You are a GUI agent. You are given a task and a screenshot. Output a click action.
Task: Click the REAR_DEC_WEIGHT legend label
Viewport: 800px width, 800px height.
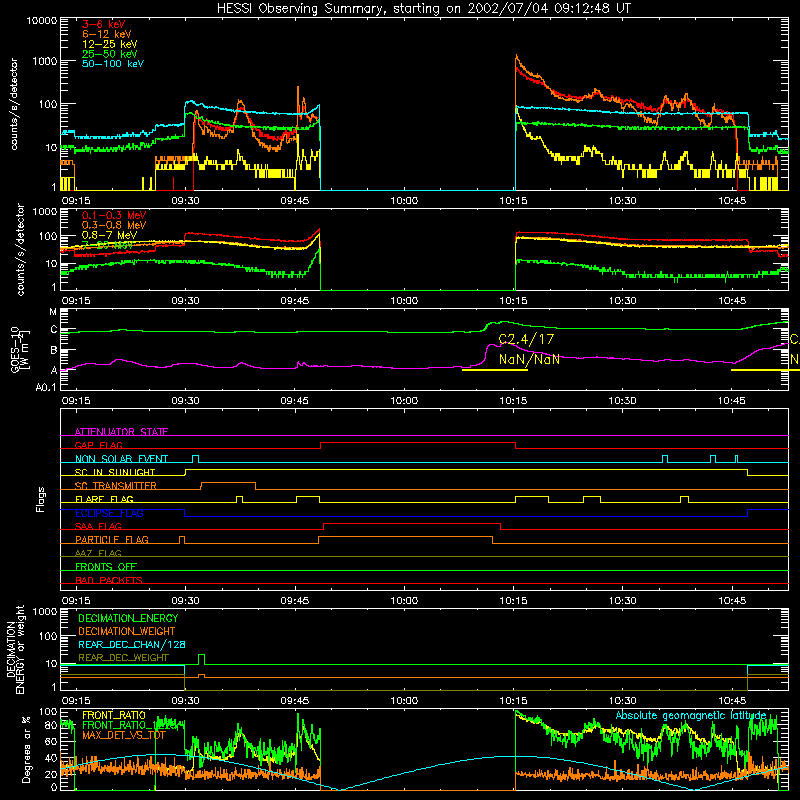(123, 658)
